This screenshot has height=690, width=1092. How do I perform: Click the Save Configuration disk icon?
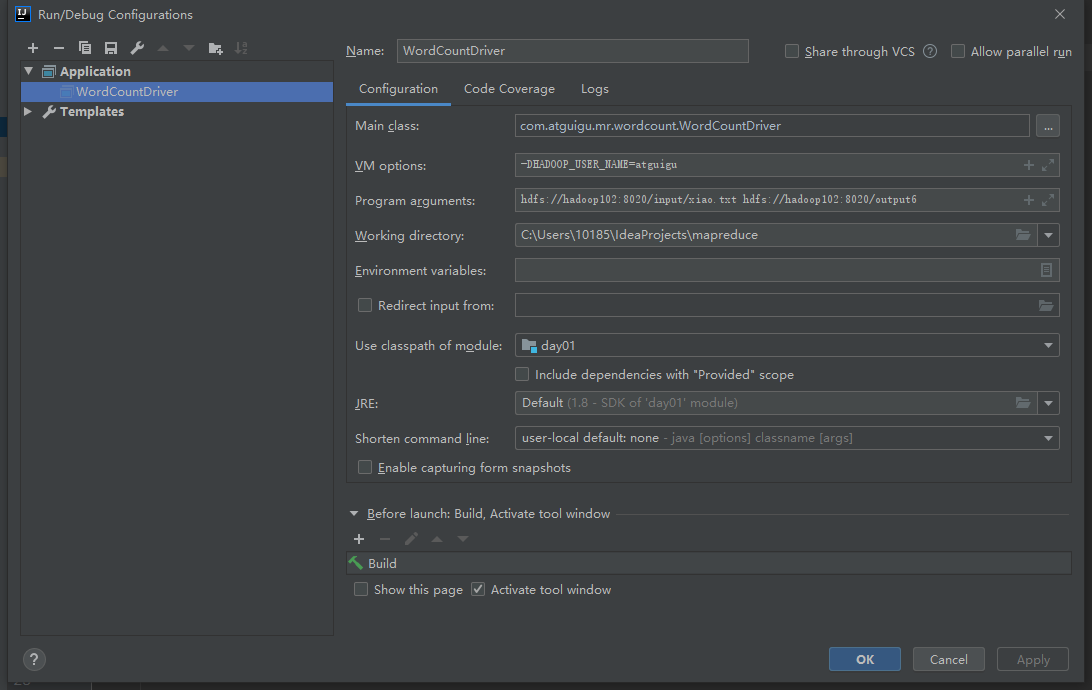(x=111, y=48)
